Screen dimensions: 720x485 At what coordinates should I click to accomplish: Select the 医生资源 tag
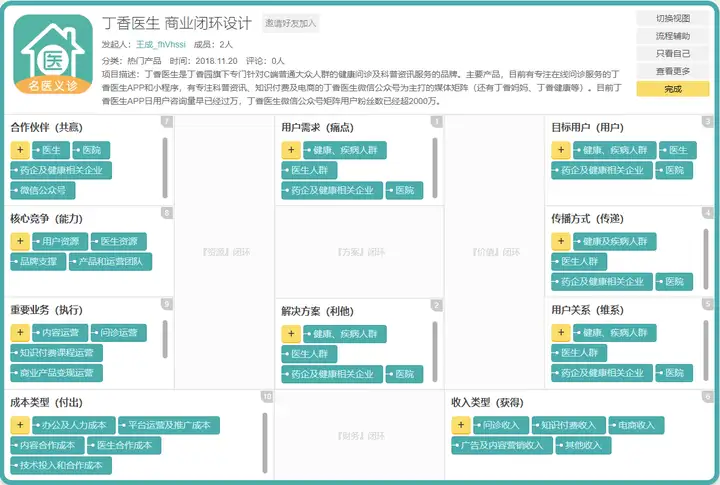118,242
